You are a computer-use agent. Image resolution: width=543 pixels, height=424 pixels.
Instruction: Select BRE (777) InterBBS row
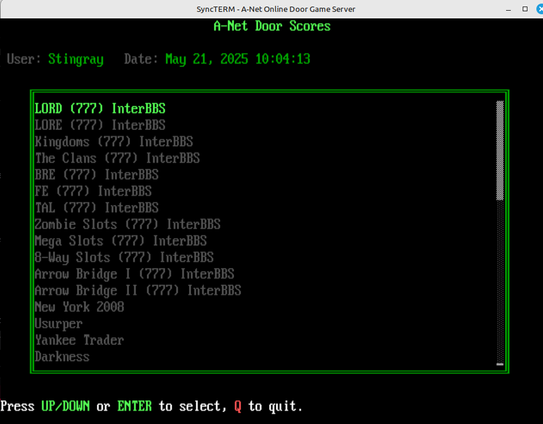pyautogui.click(x=97, y=175)
